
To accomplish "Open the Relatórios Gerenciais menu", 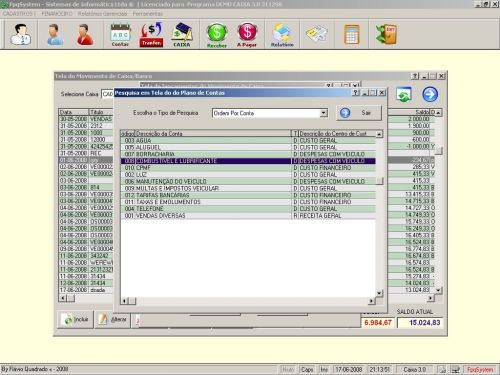I will 103,14.
